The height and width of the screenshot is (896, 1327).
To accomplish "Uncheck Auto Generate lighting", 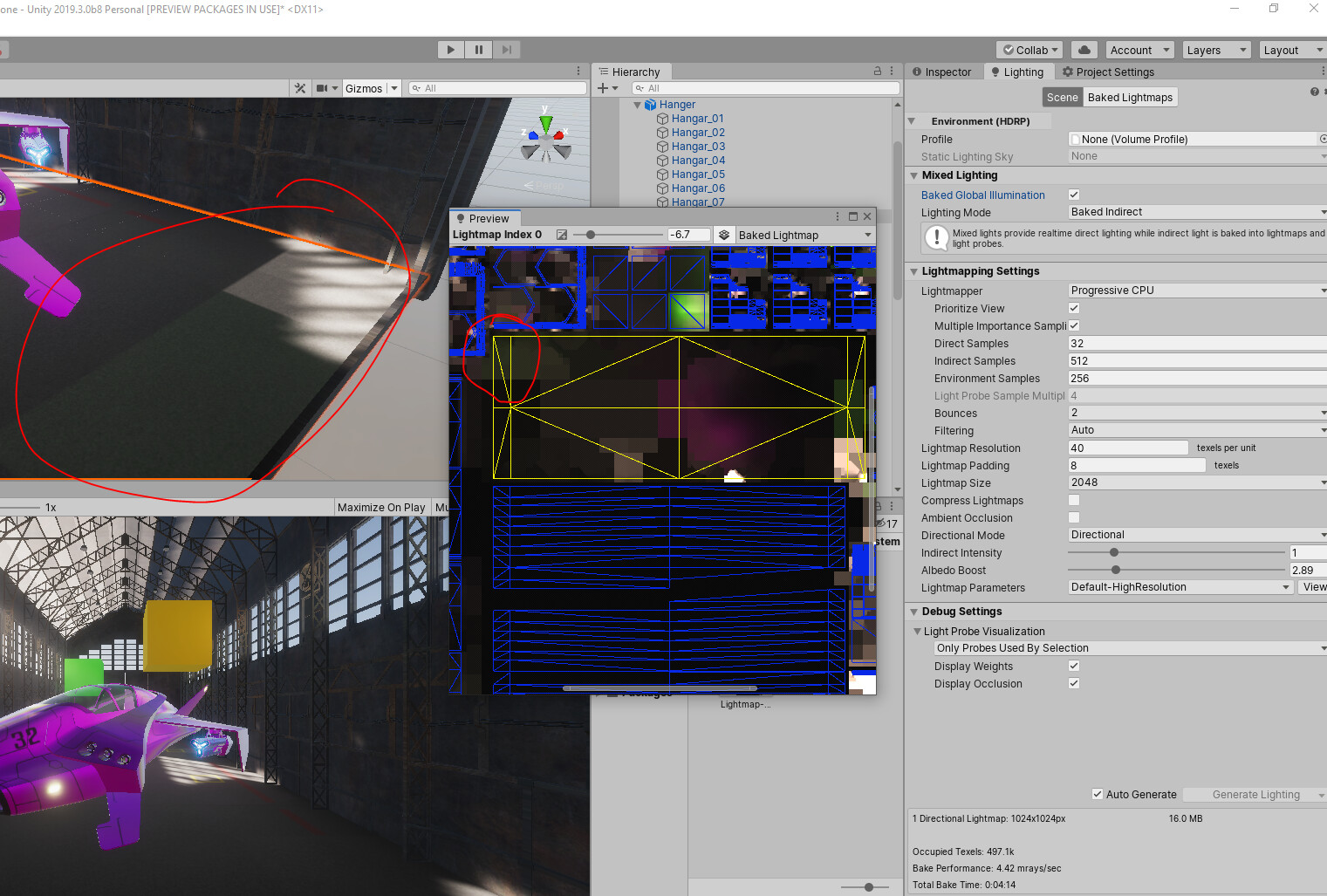I will (1098, 794).
